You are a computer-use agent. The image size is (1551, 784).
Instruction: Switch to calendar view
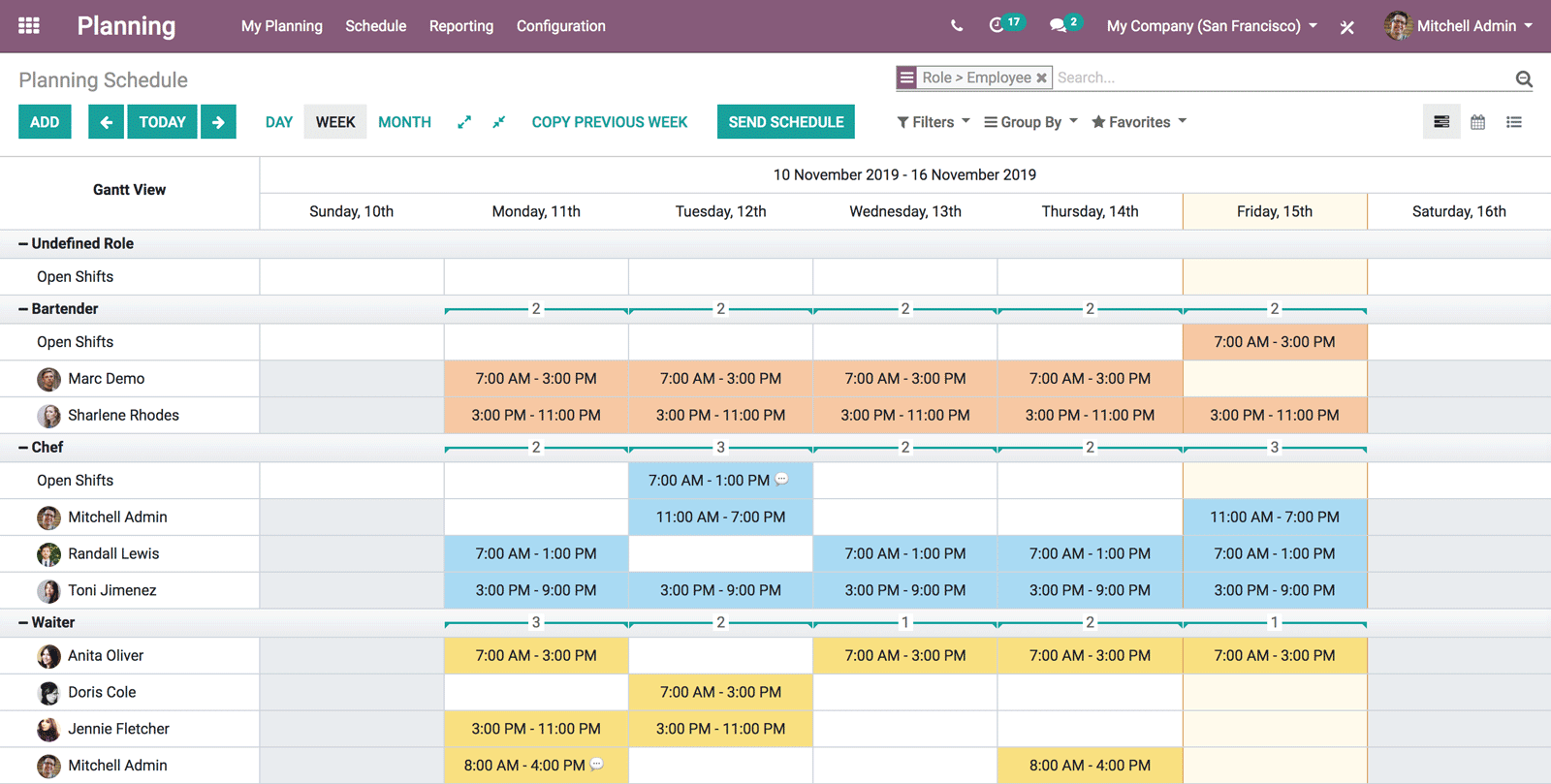pos(1477,122)
